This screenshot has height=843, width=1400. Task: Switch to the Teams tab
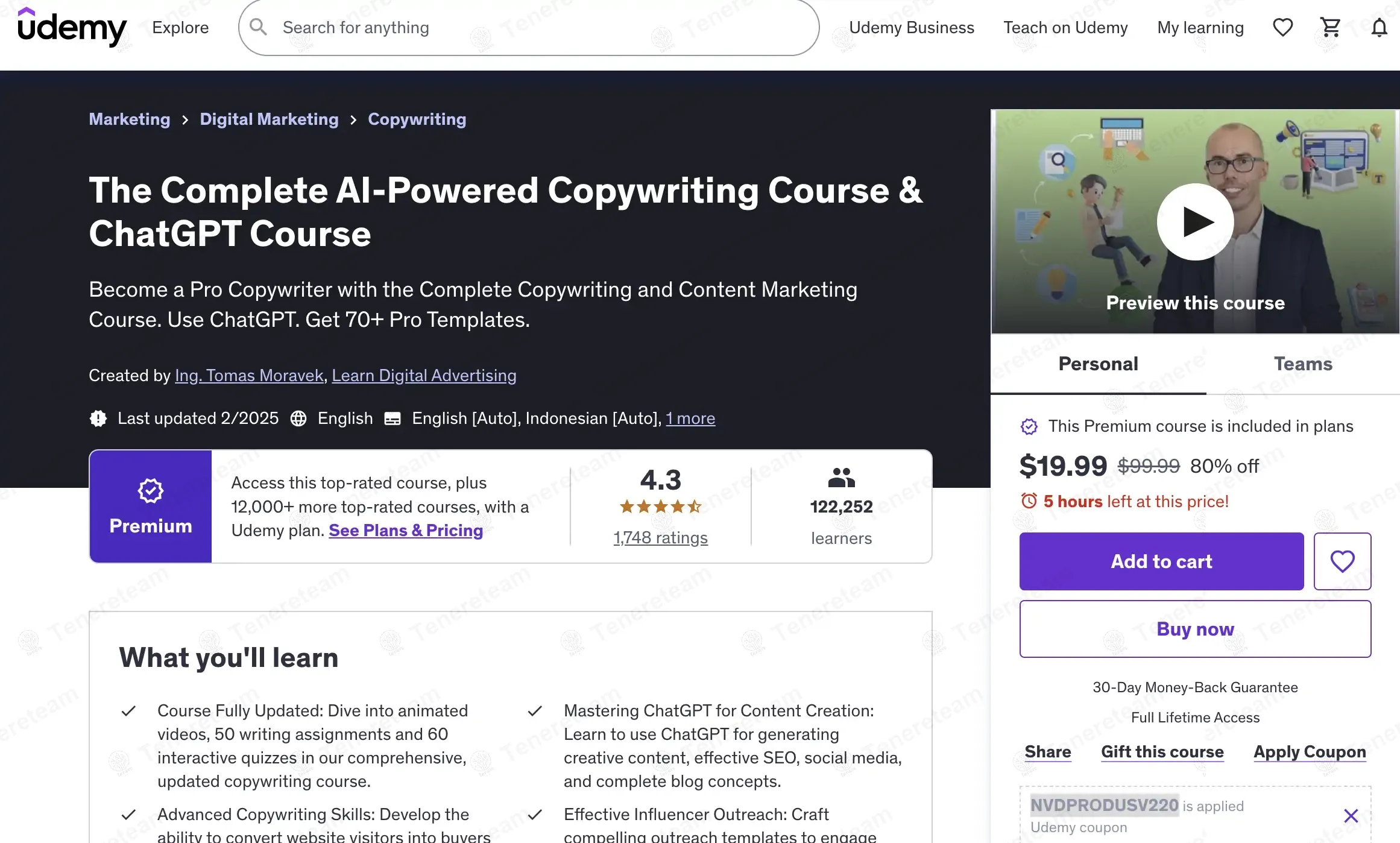point(1302,364)
